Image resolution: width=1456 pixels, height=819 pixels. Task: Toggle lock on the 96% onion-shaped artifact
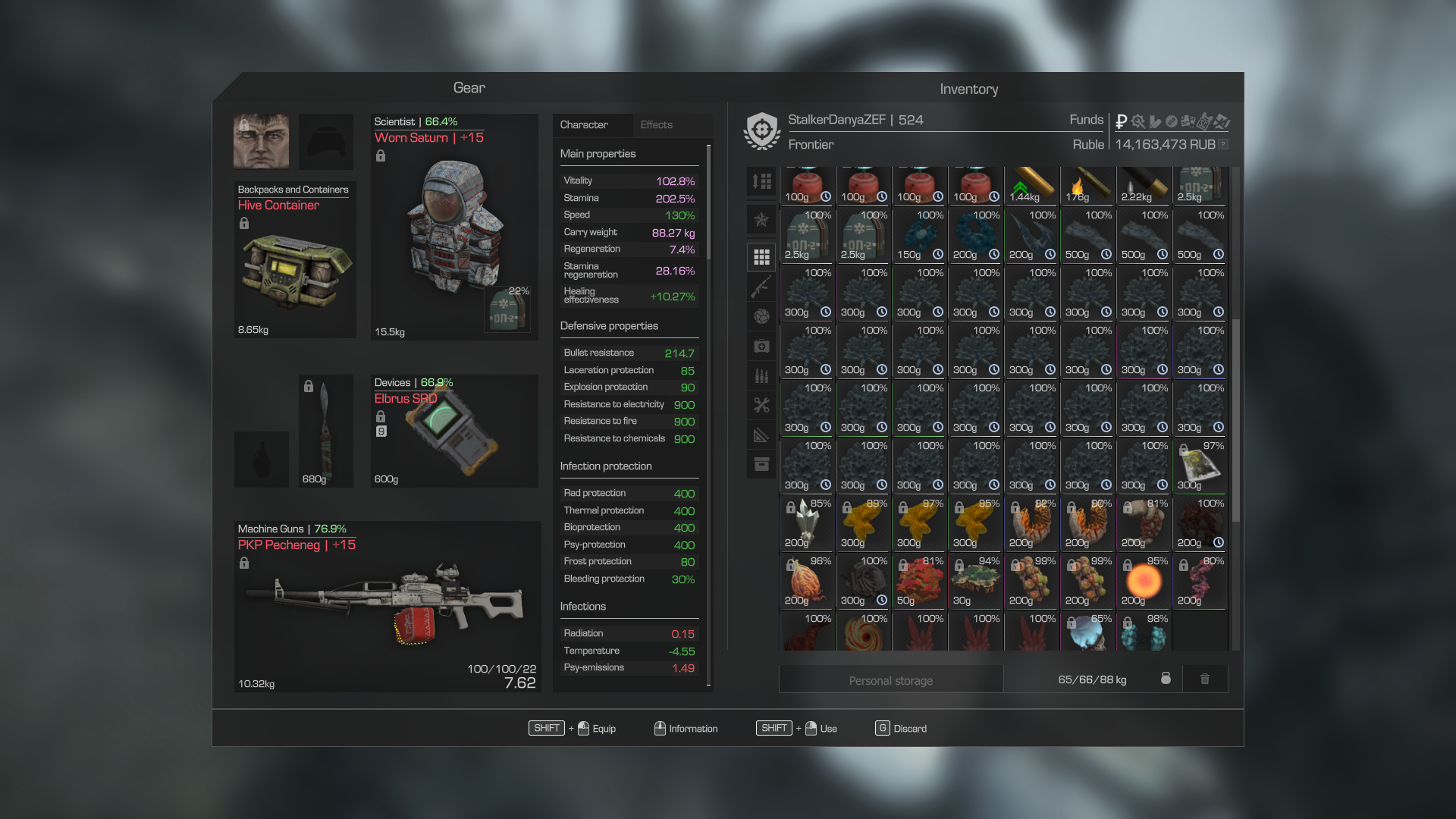(x=791, y=565)
